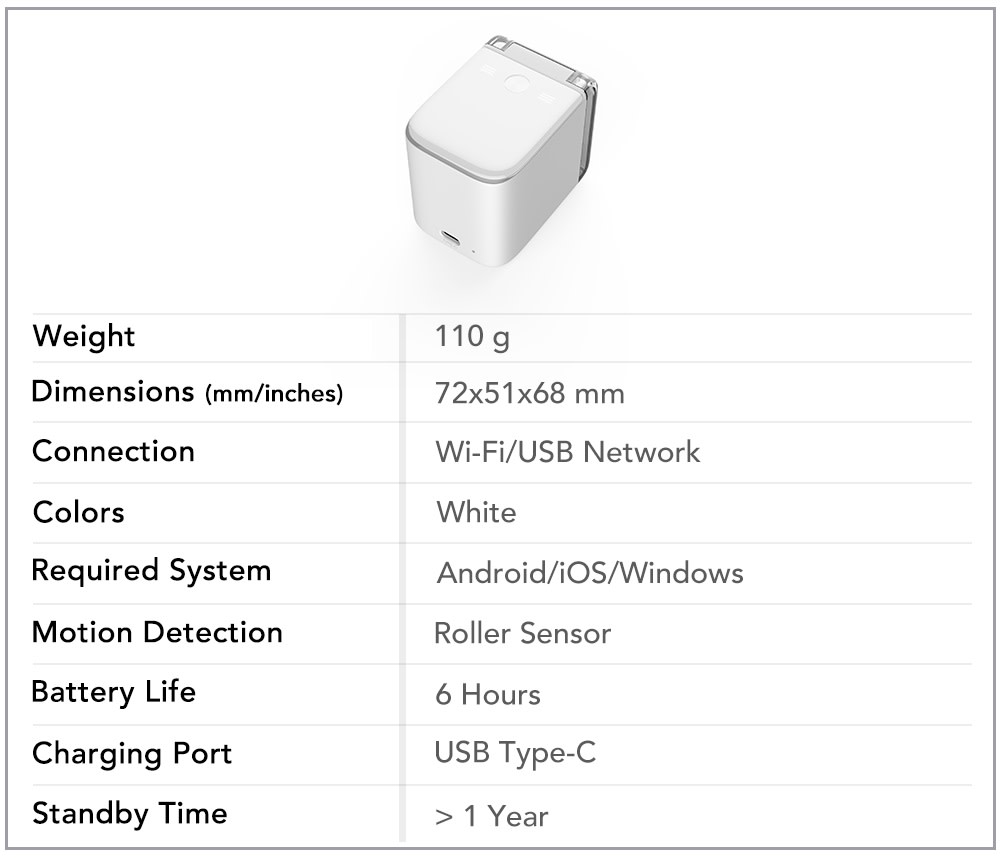Screen dimensions: 1000x866
Task: Select the Motion Detection label
Action: (157, 633)
